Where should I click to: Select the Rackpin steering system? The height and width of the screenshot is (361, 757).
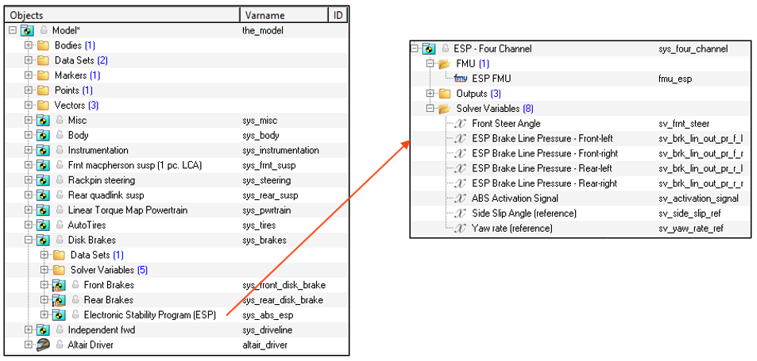(x=101, y=180)
